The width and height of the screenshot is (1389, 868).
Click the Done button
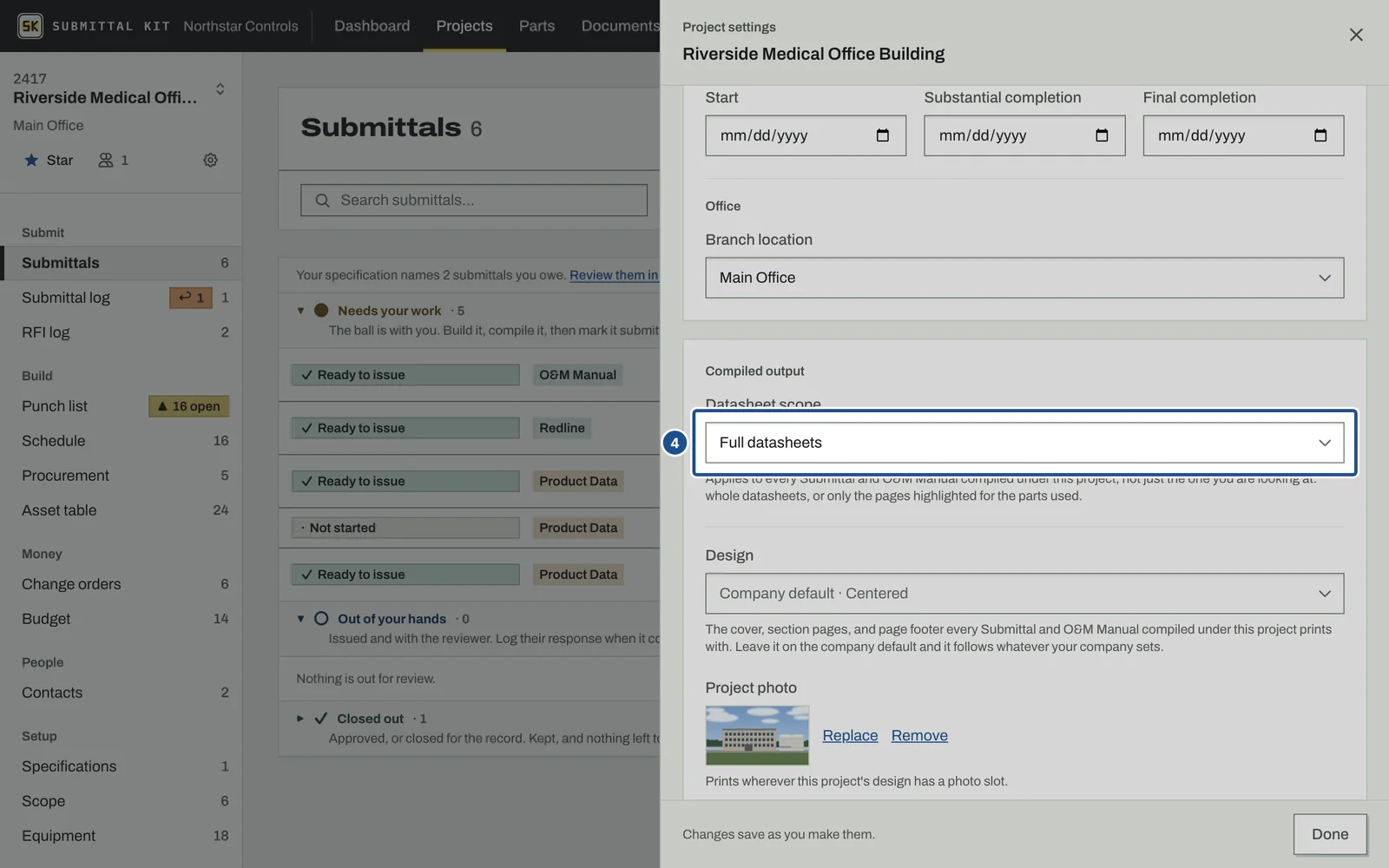point(1330,834)
